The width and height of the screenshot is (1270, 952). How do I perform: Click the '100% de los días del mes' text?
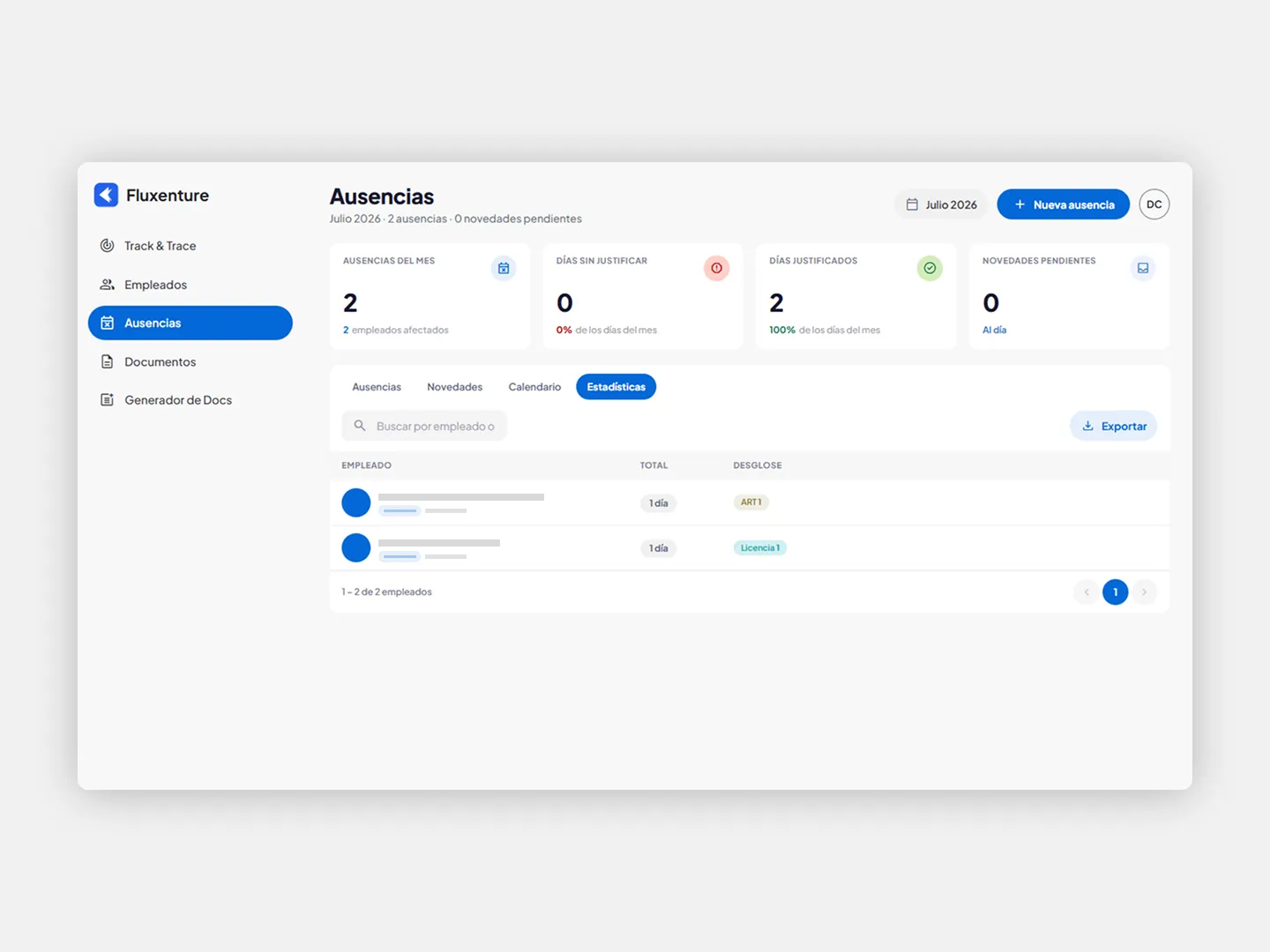click(x=825, y=330)
